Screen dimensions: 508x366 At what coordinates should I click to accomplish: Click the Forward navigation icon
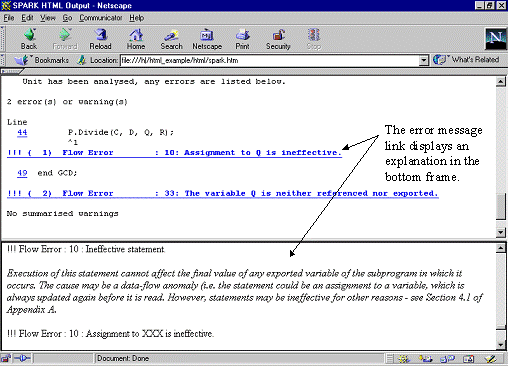tap(65, 39)
